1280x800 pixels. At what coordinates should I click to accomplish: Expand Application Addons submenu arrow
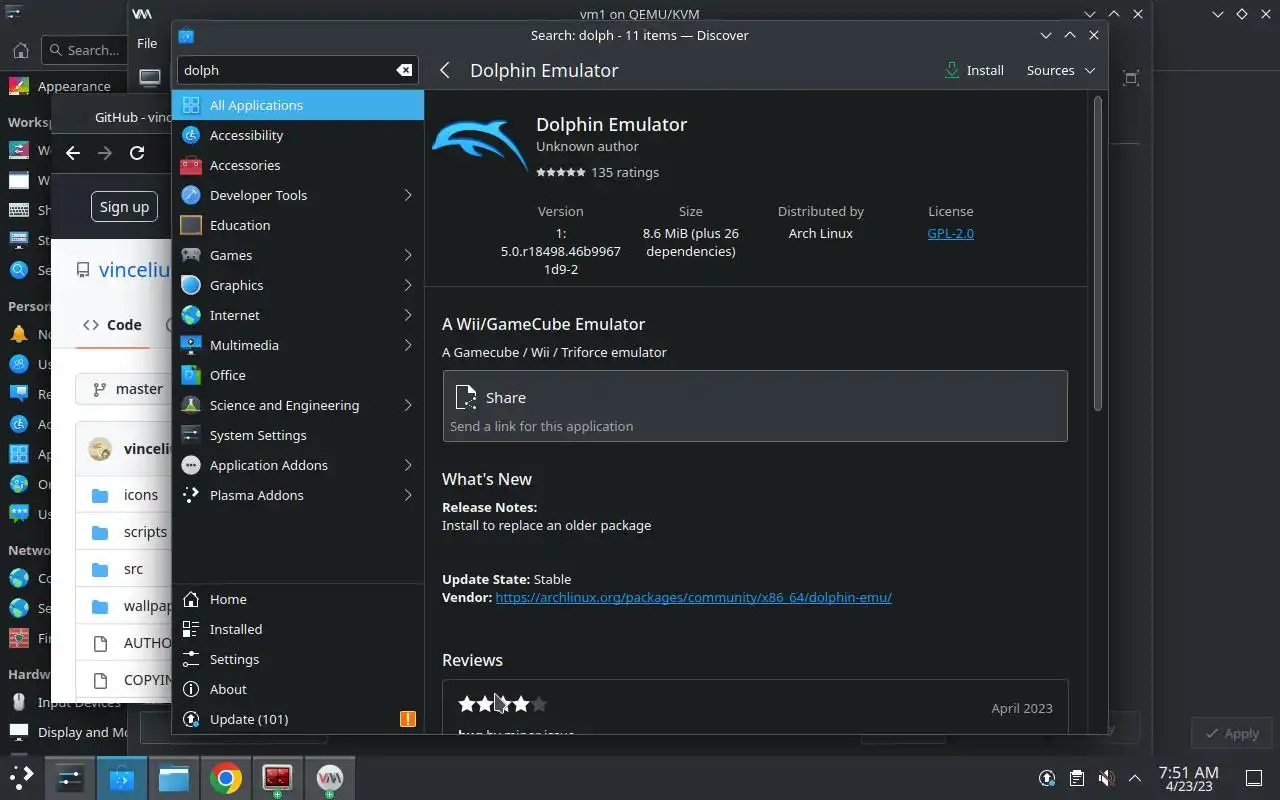[408, 465]
